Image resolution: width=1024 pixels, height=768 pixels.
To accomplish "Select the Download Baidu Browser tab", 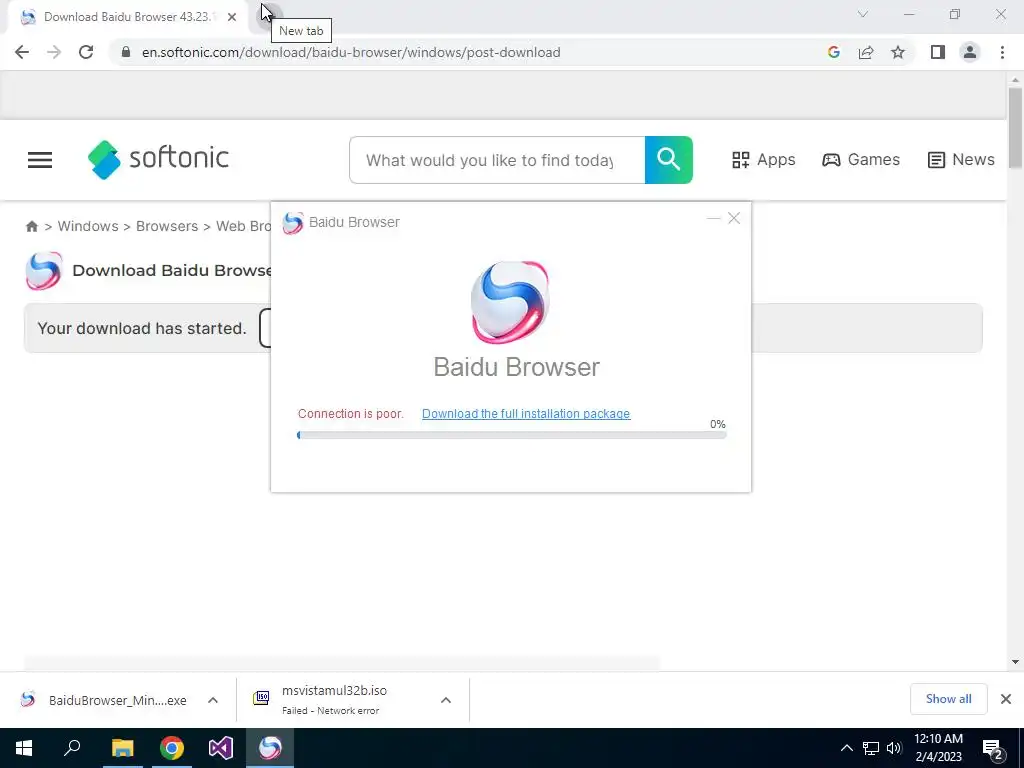I will [128, 17].
